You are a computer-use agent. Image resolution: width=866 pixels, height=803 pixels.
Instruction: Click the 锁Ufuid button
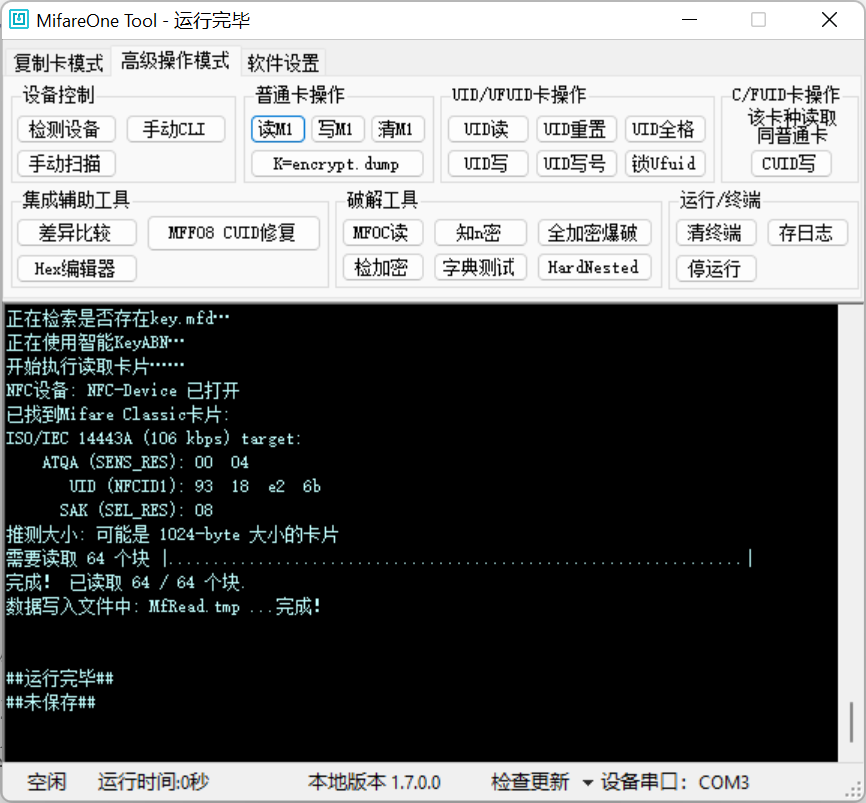coord(664,163)
